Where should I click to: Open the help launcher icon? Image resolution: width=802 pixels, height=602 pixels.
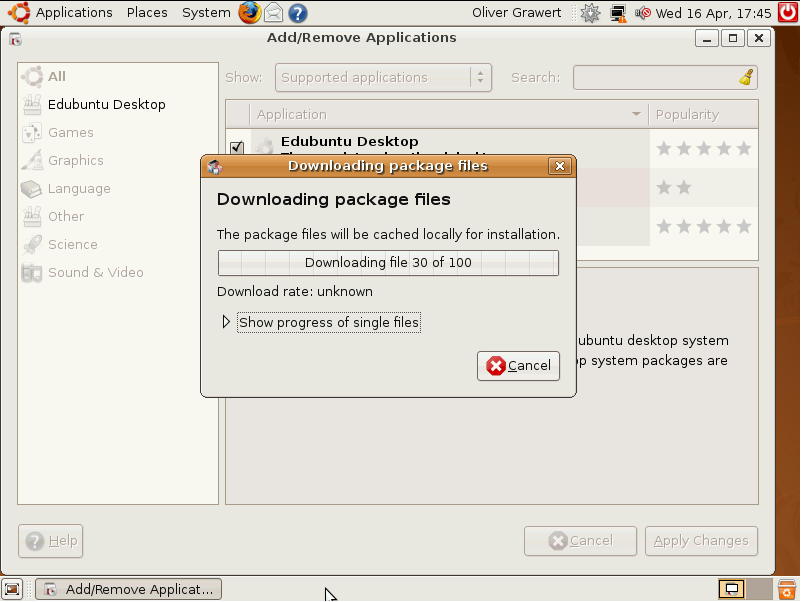[298, 13]
